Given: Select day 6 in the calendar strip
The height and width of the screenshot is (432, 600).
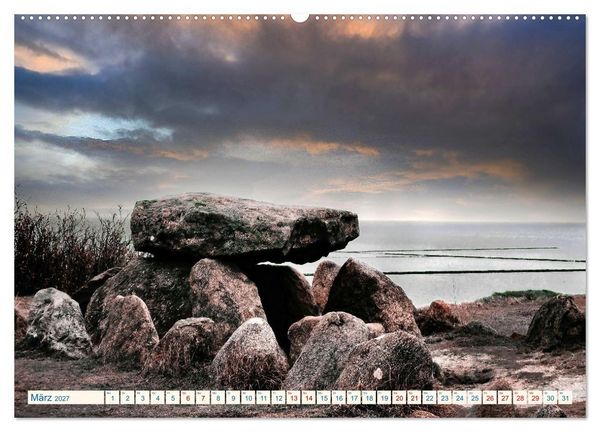Looking at the screenshot, I should (x=188, y=397).
